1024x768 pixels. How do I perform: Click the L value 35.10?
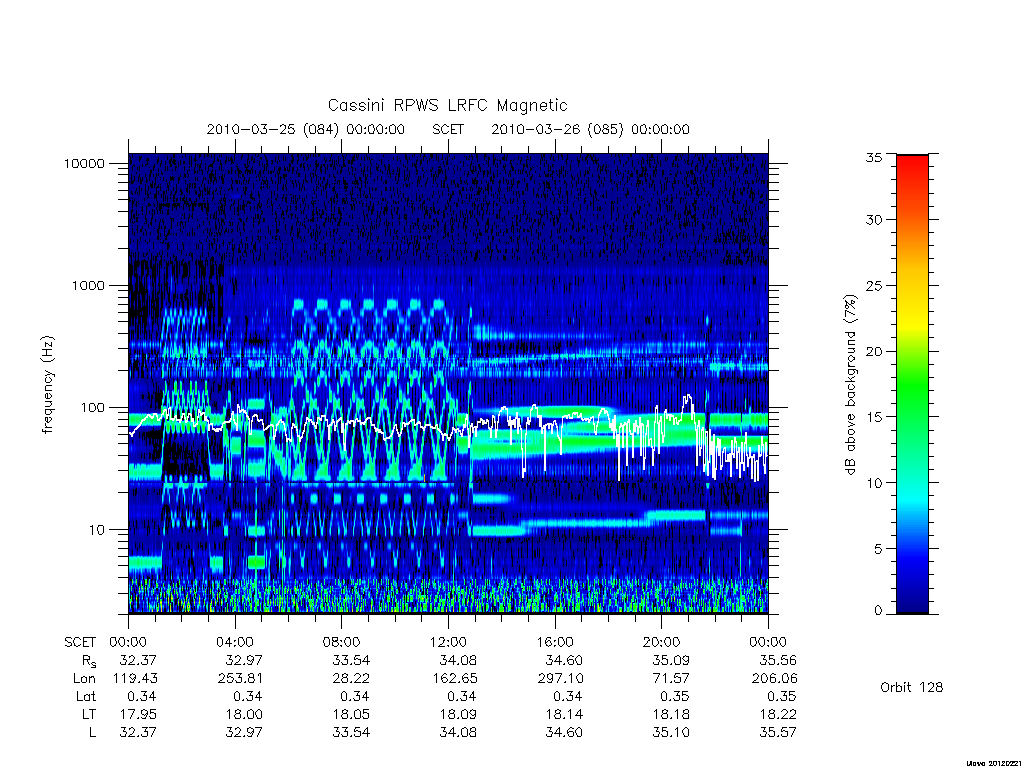click(x=671, y=733)
